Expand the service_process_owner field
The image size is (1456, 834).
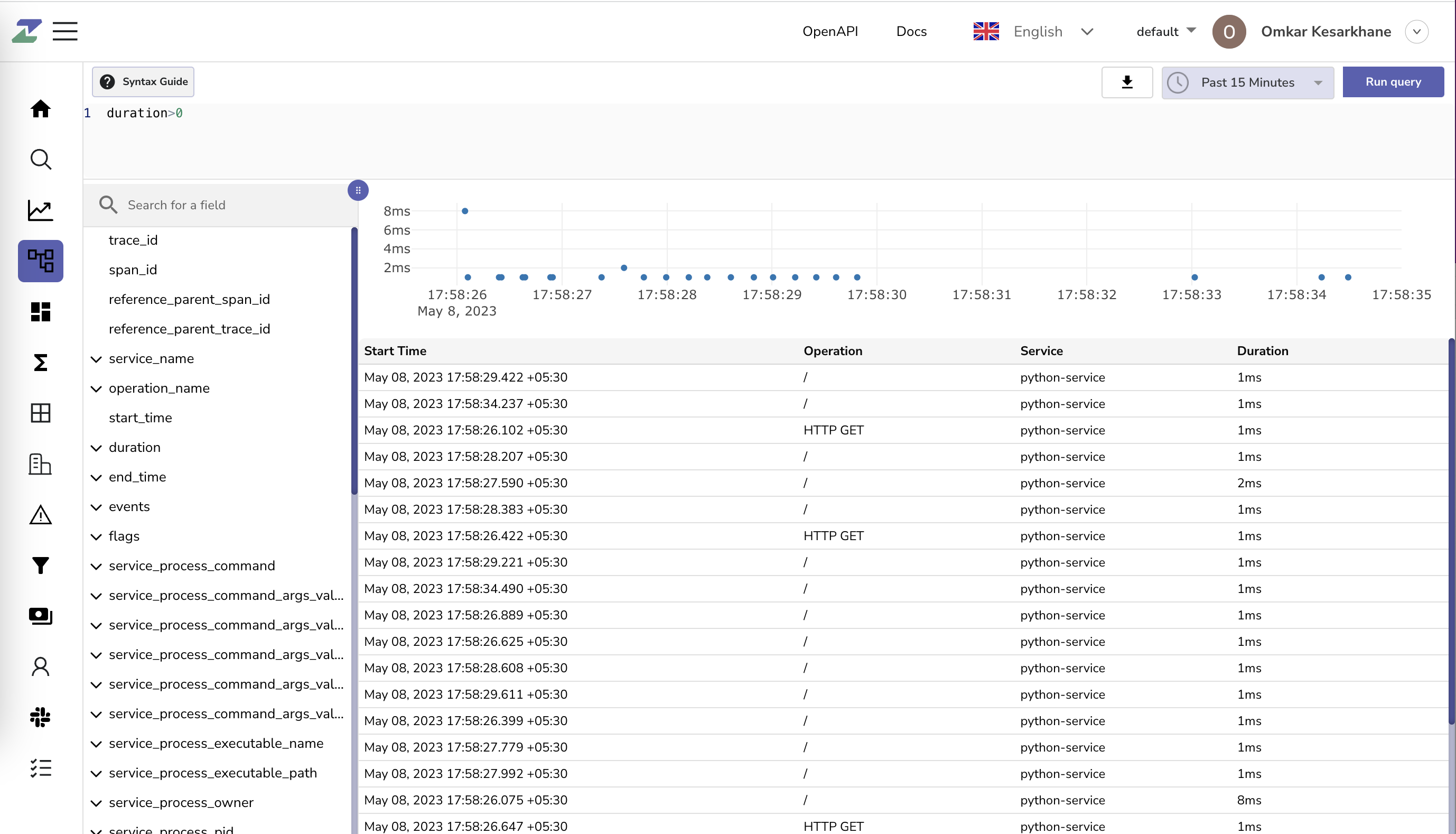point(96,803)
